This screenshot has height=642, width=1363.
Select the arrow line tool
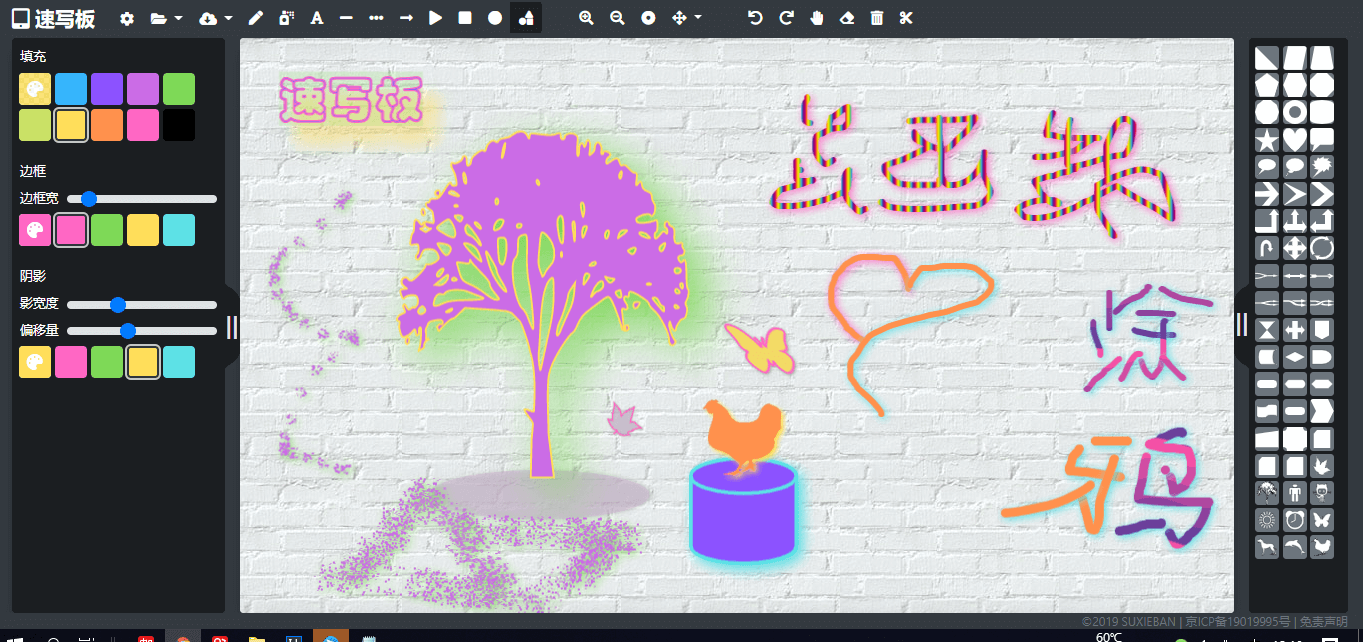pos(405,18)
